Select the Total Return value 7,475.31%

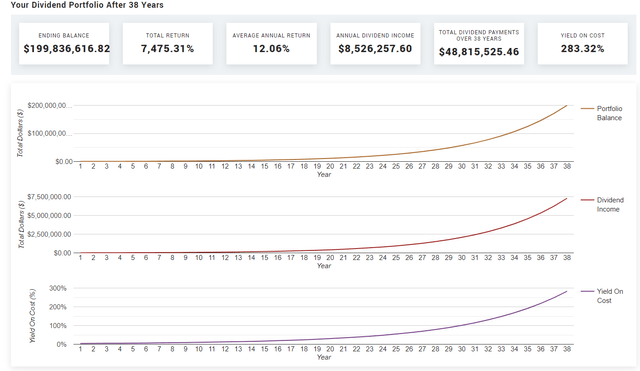[x=167, y=49]
